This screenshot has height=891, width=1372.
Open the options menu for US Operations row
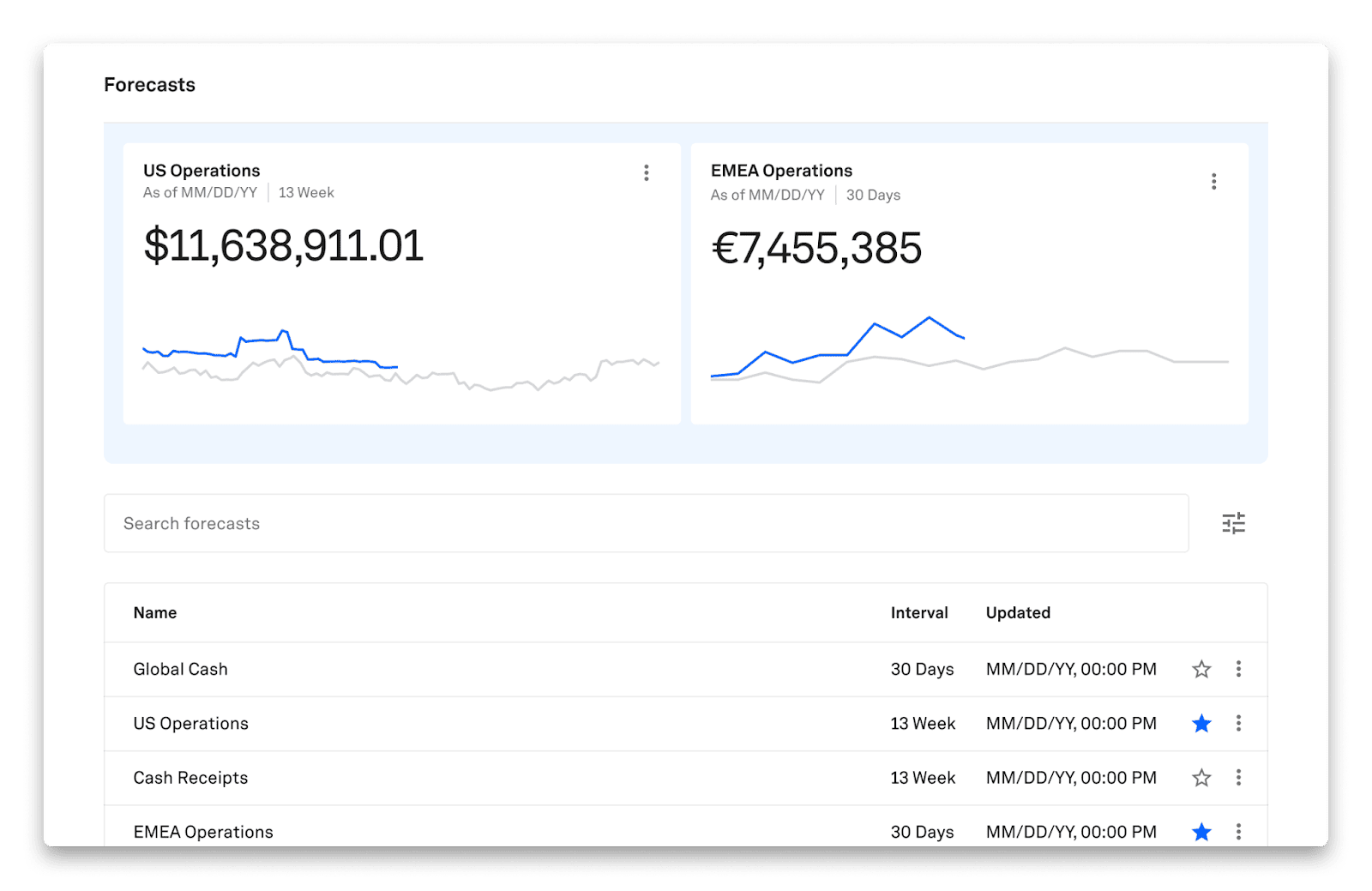1238,723
